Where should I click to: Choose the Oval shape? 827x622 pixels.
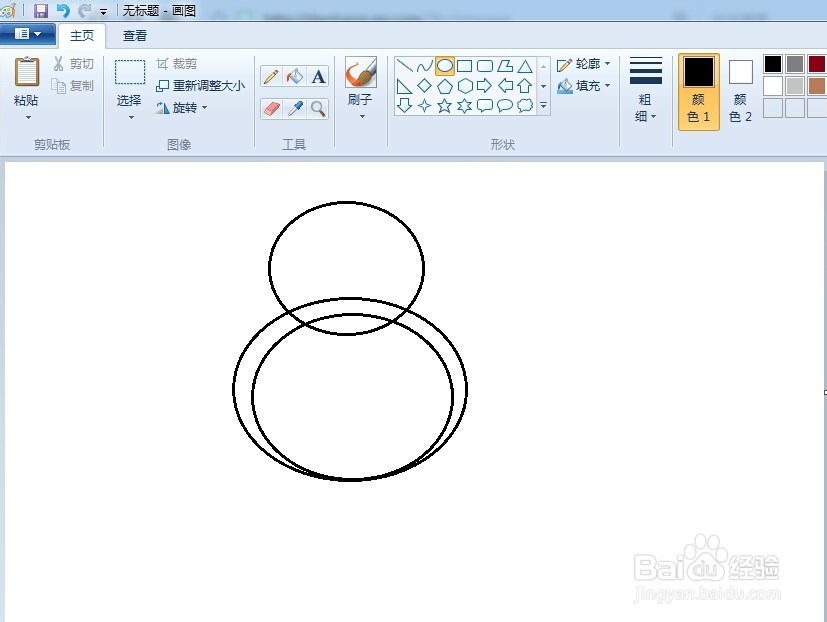pos(445,66)
